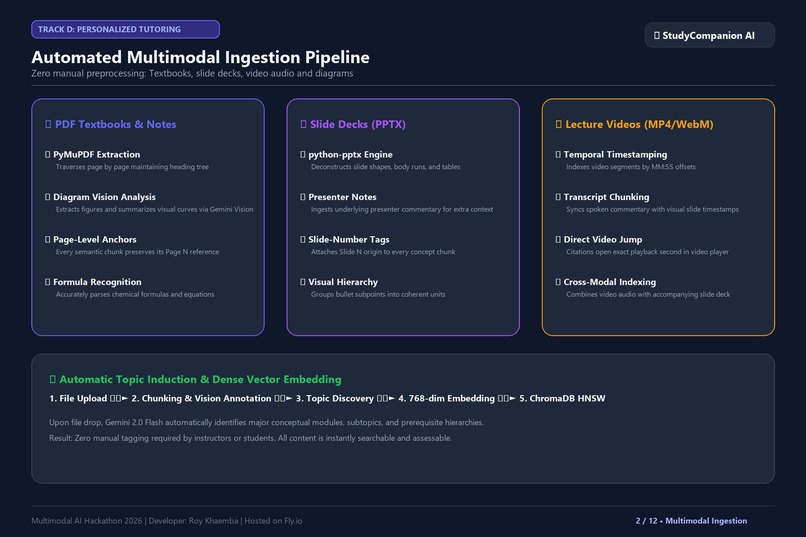Click the Temporal Timestamping item
Viewport: 806px width, 537px height.
(615, 155)
